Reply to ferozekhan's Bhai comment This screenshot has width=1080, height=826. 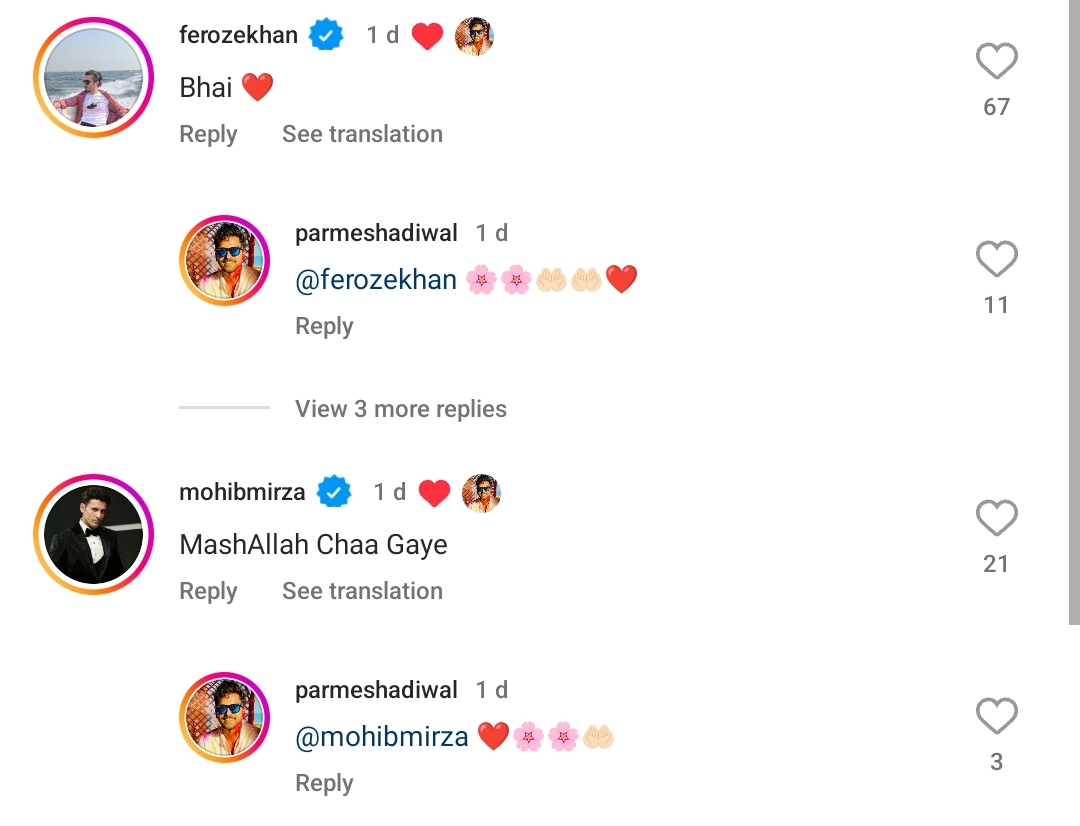click(207, 133)
